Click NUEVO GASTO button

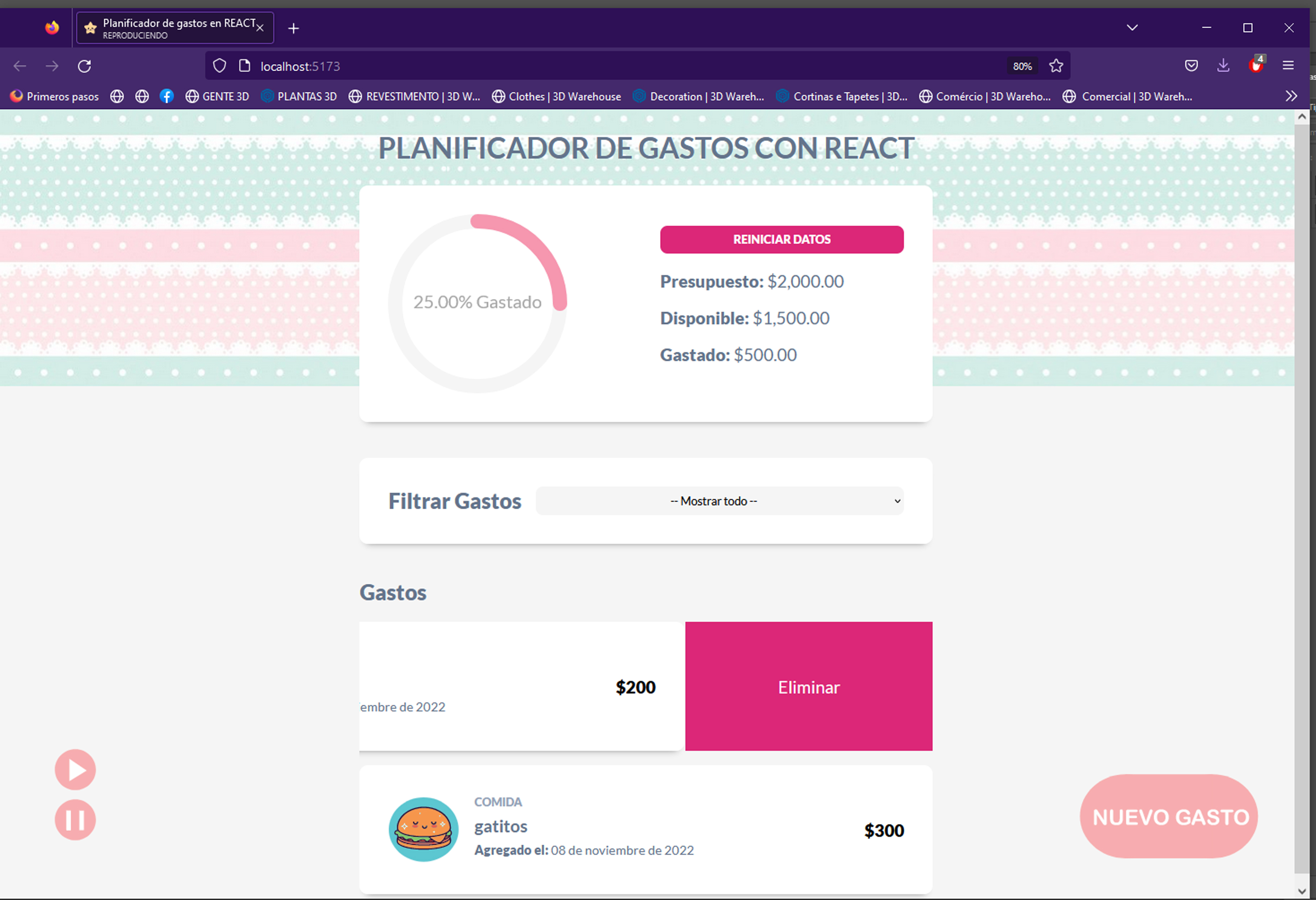(x=1169, y=817)
